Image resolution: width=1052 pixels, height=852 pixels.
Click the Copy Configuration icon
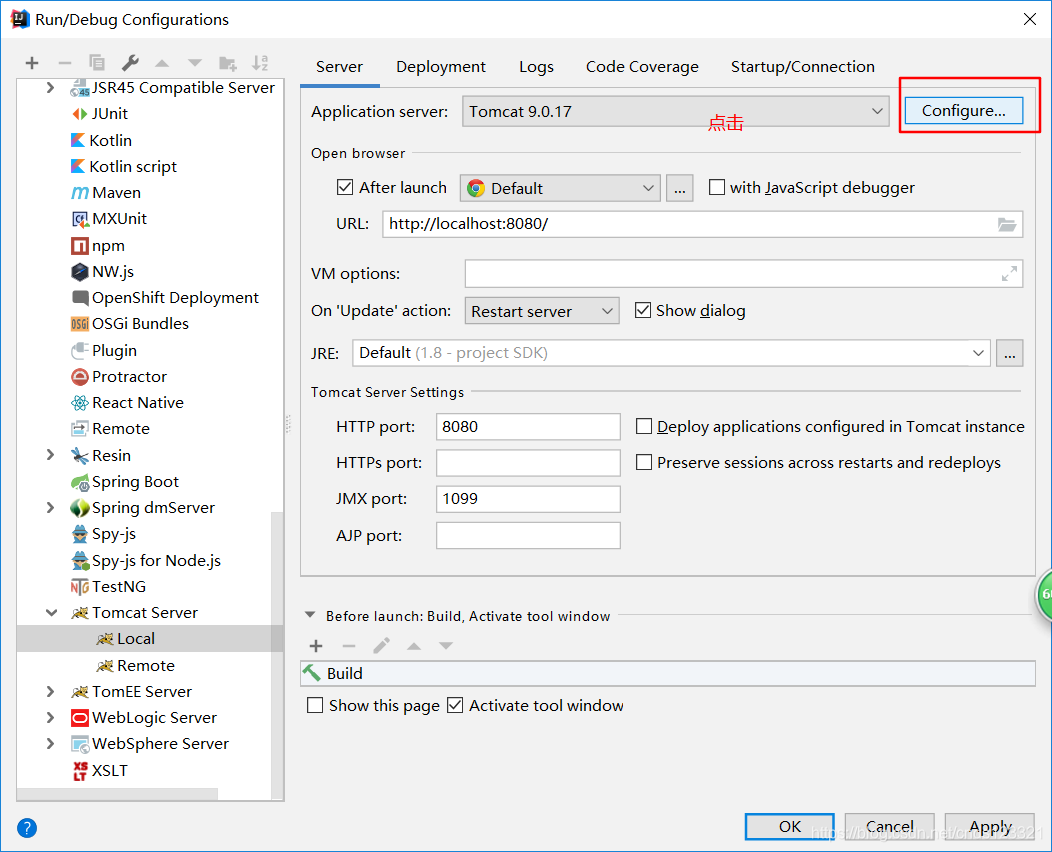pyautogui.click(x=97, y=62)
